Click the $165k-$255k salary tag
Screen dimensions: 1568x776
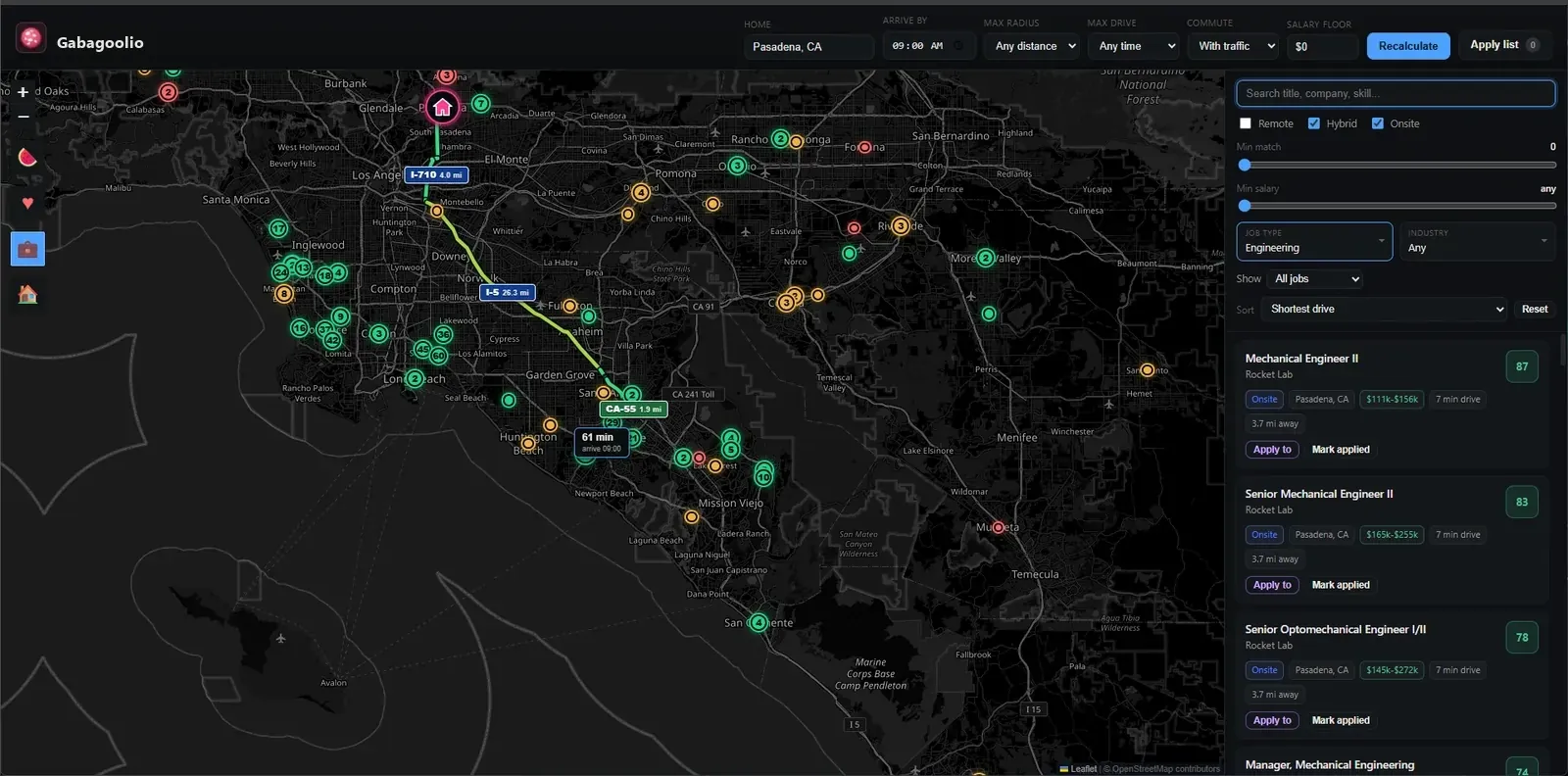point(1392,535)
